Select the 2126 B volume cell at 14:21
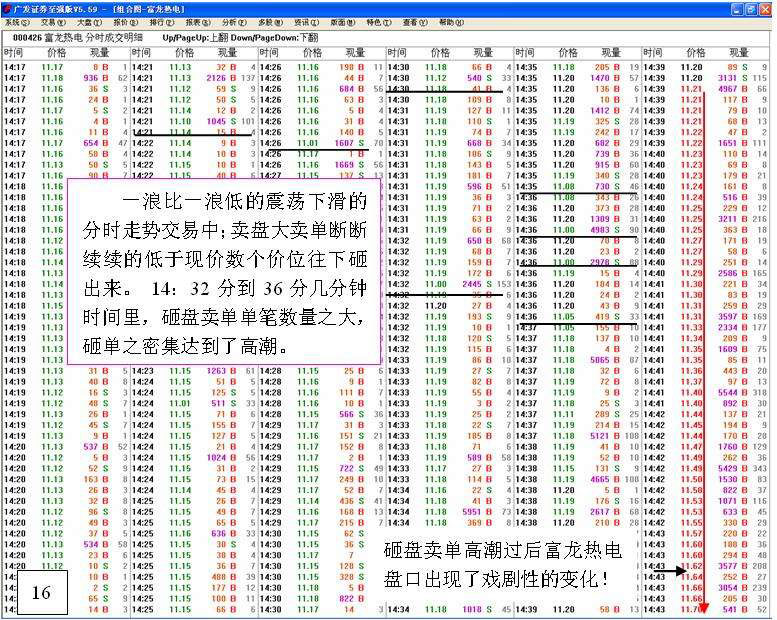Viewport: 777px width, 620px height. (221, 78)
